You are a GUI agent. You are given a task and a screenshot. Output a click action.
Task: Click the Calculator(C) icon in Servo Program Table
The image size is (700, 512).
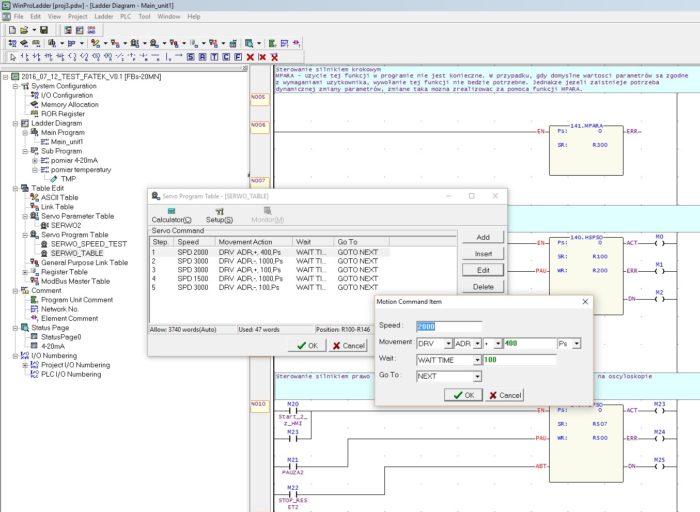coord(171,212)
